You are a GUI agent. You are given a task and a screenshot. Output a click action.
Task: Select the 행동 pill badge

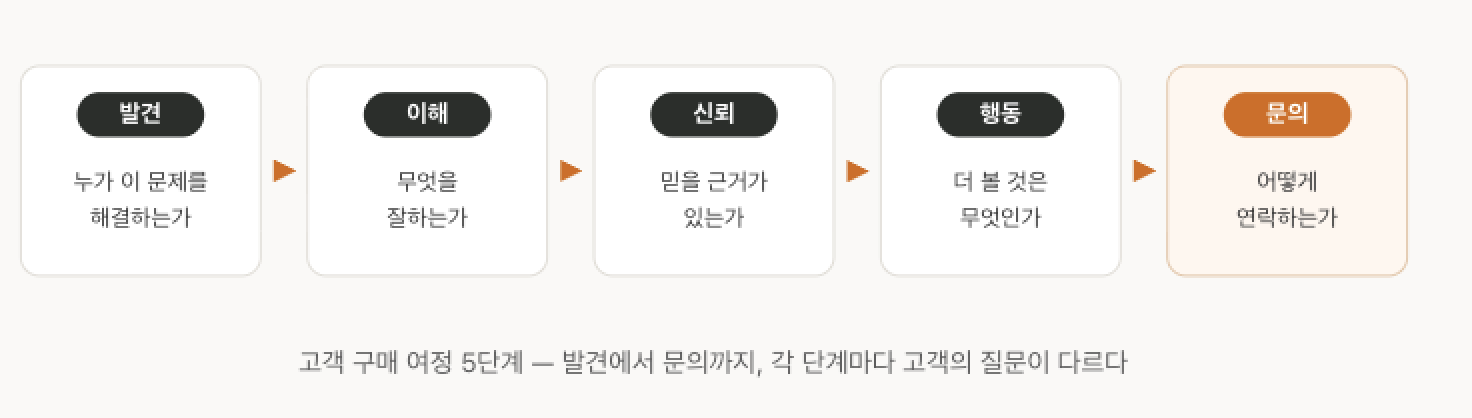point(1000,114)
